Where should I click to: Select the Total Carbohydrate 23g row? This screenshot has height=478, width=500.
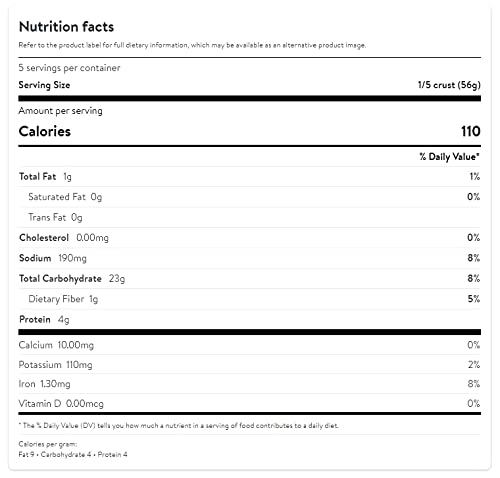click(x=250, y=278)
